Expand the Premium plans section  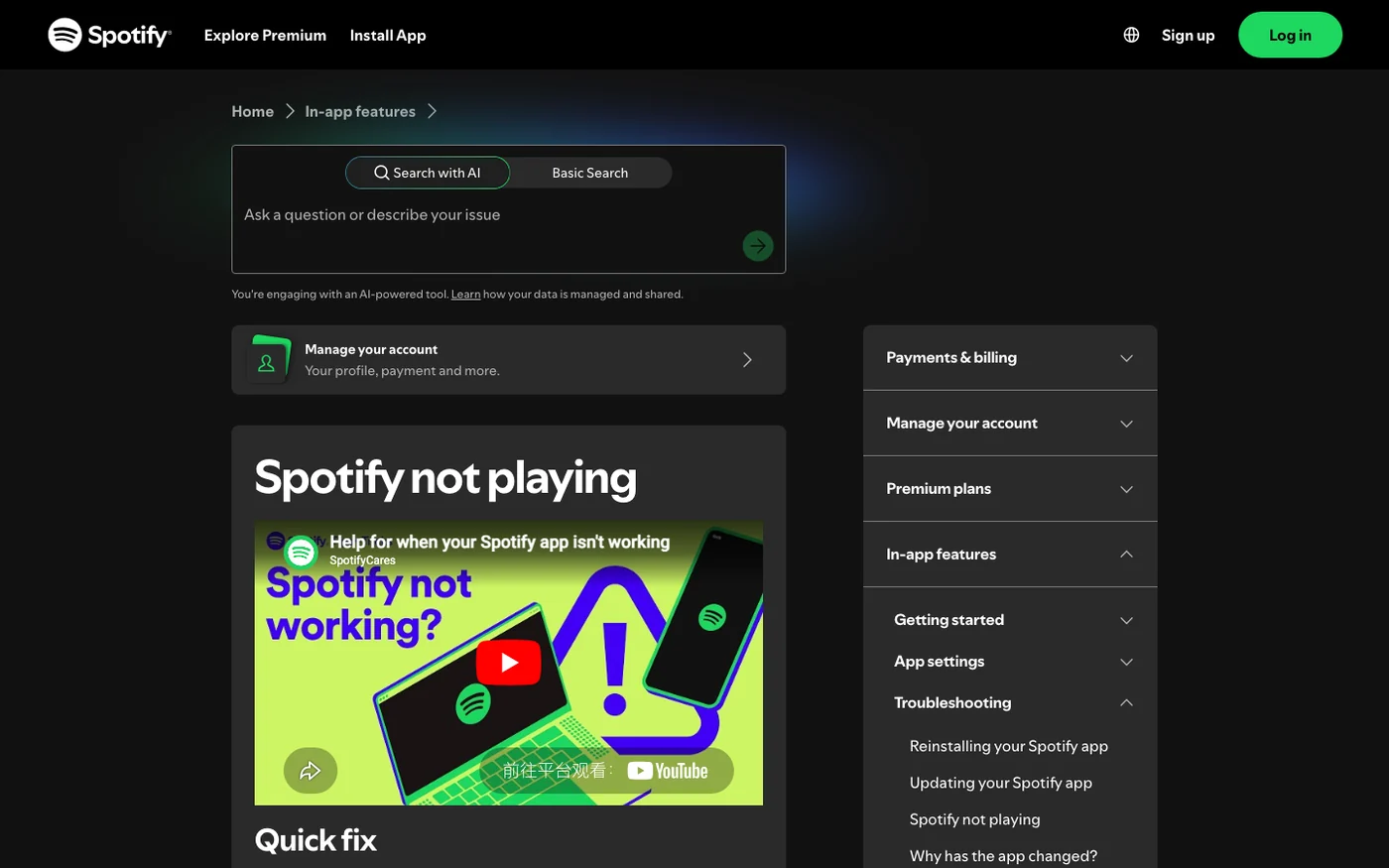click(x=1010, y=489)
